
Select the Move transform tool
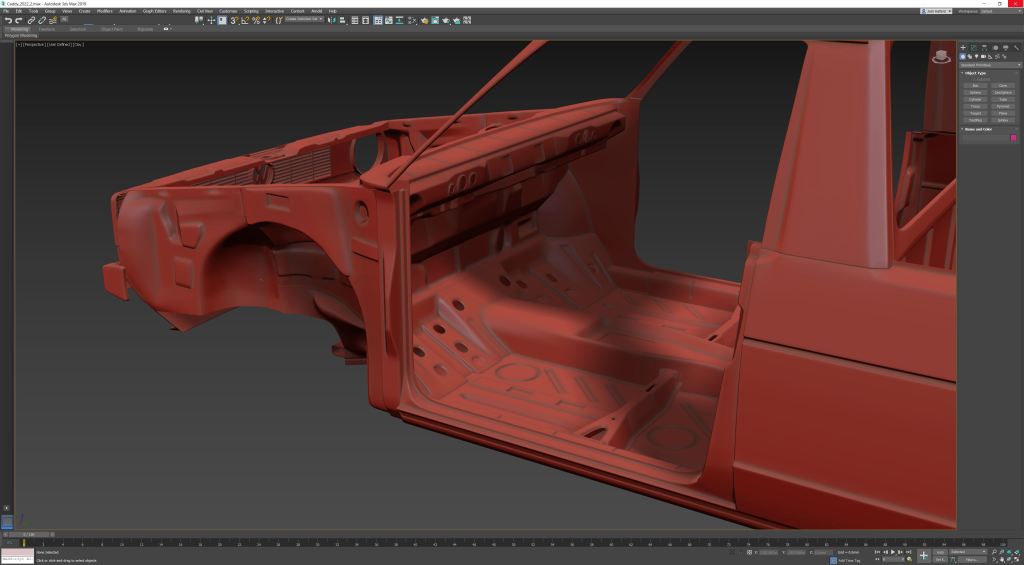[211, 20]
